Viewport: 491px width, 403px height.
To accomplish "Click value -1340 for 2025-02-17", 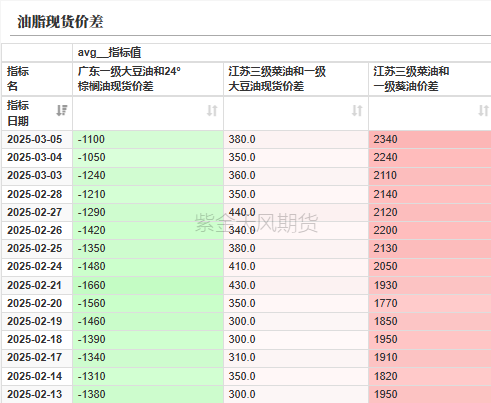I will tap(91, 357).
